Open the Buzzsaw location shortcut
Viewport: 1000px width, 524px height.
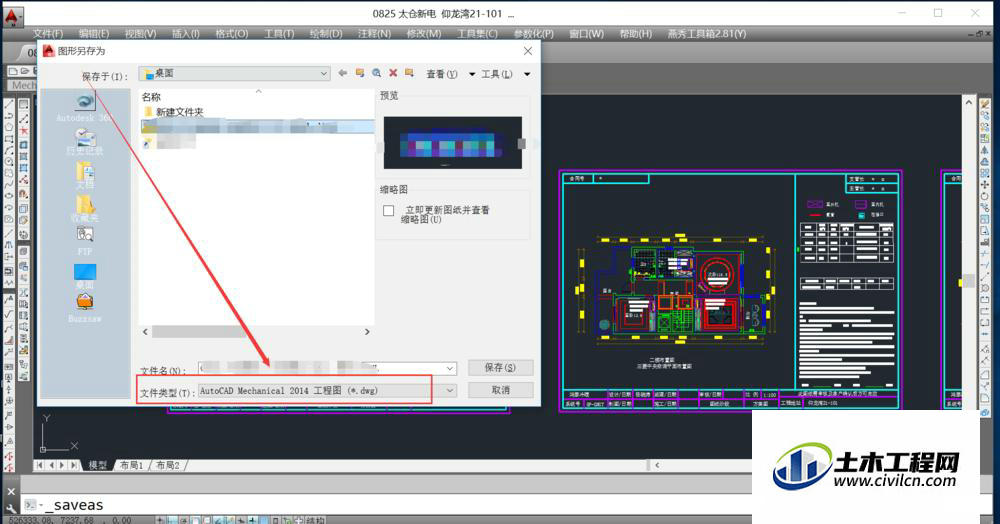[85, 309]
